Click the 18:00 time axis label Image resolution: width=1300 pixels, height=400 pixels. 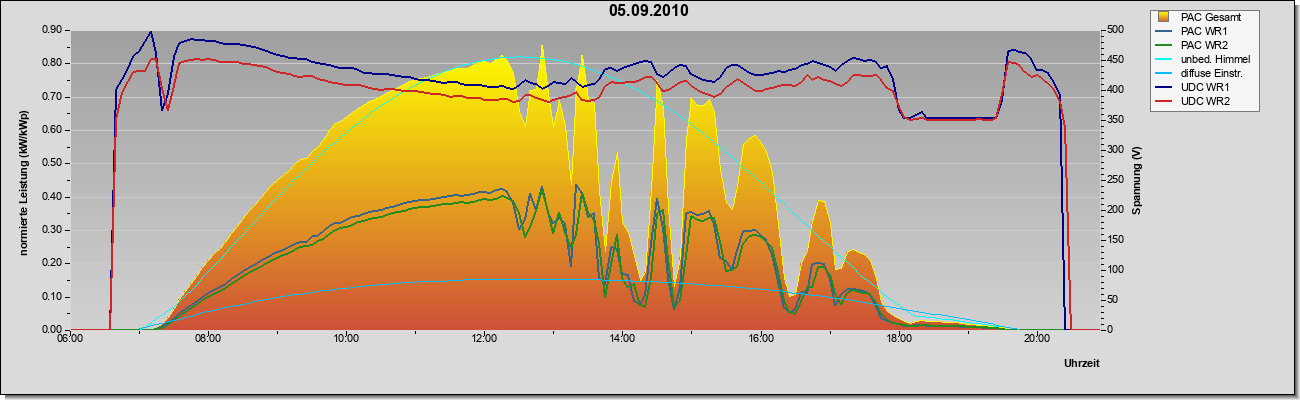(898, 338)
